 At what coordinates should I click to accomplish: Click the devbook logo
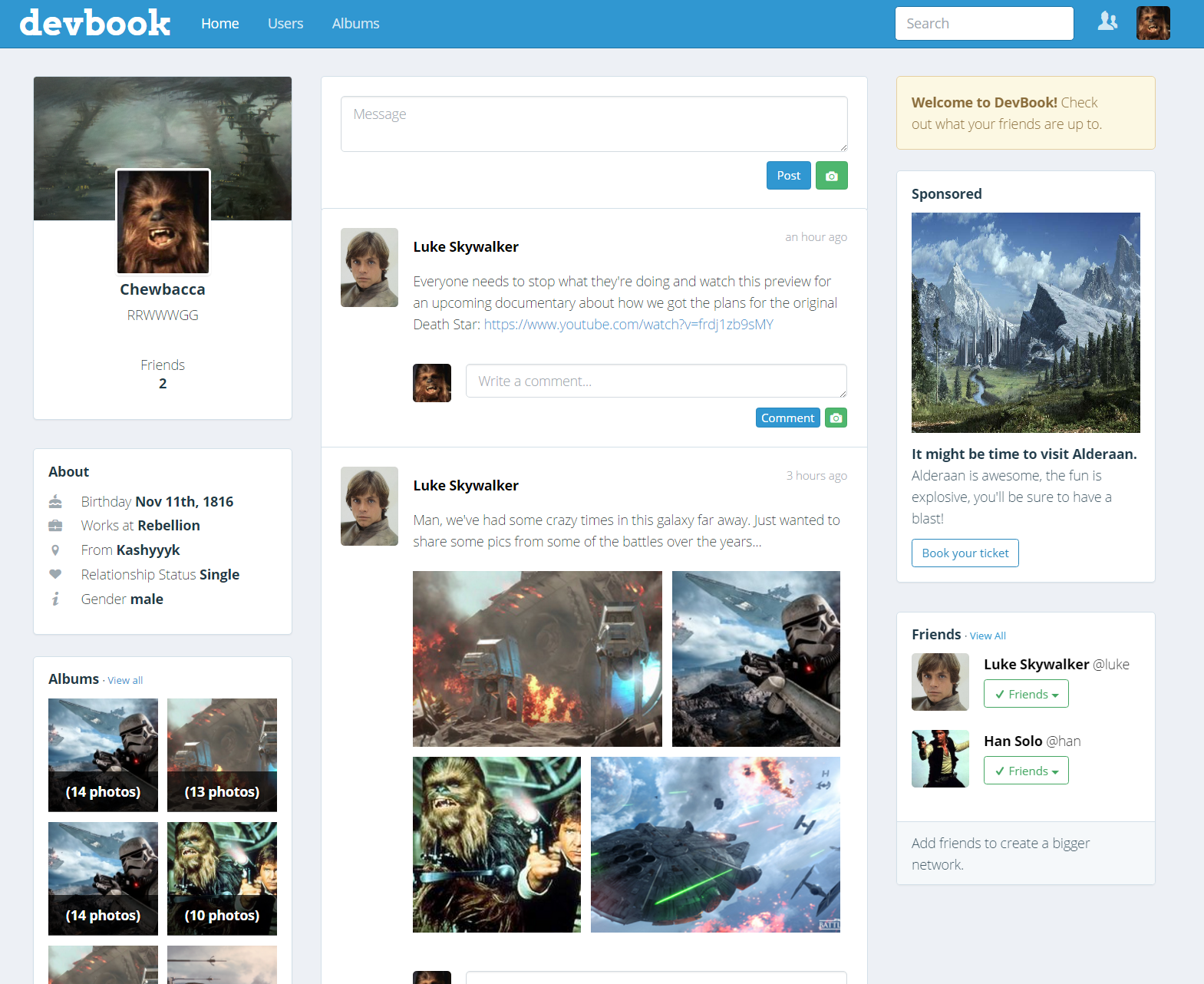coord(95,23)
